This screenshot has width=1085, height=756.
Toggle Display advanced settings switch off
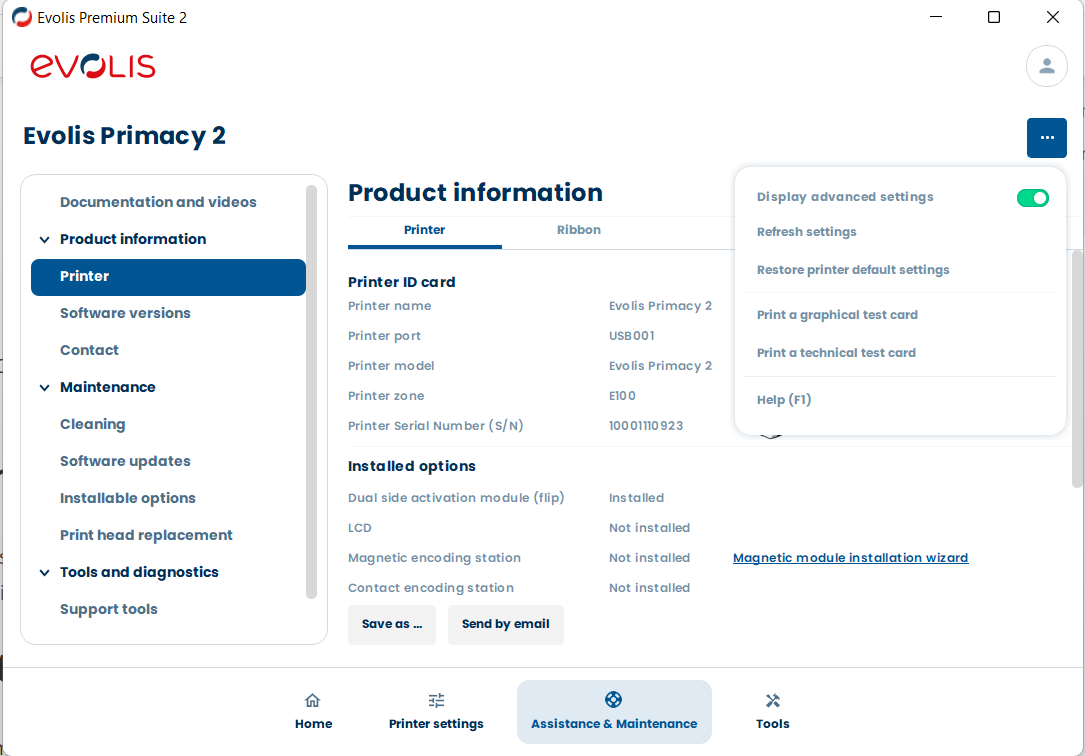tap(1032, 198)
